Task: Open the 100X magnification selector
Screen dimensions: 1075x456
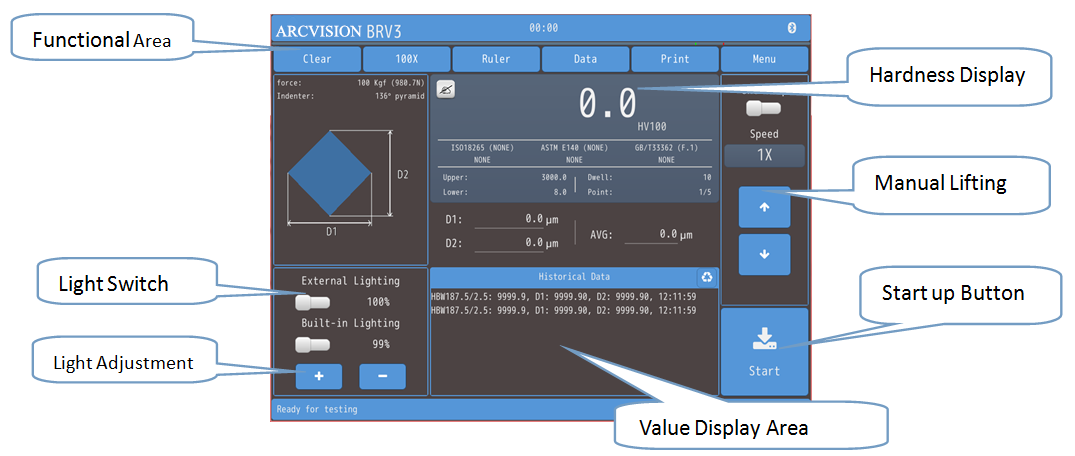Action: (x=407, y=59)
